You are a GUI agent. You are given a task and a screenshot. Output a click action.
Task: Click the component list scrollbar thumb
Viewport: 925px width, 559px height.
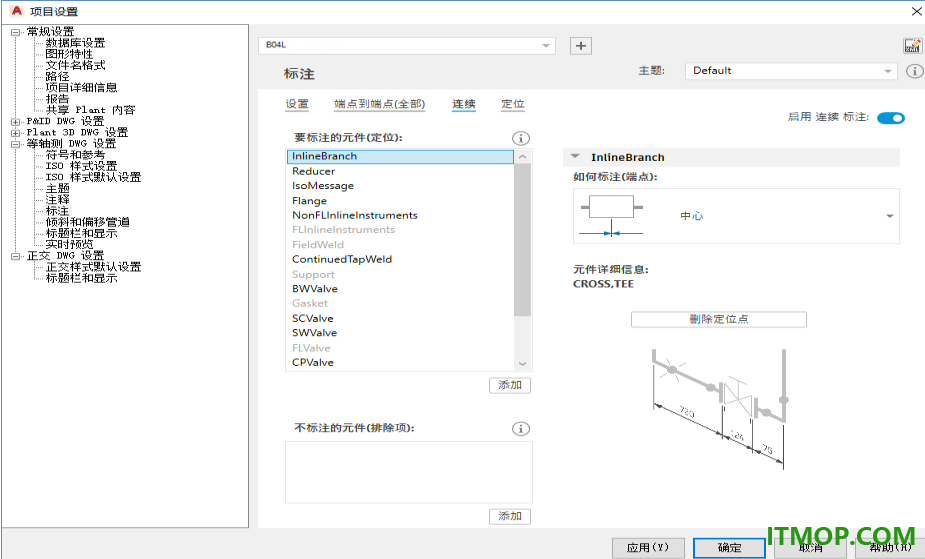coord(522,240)
